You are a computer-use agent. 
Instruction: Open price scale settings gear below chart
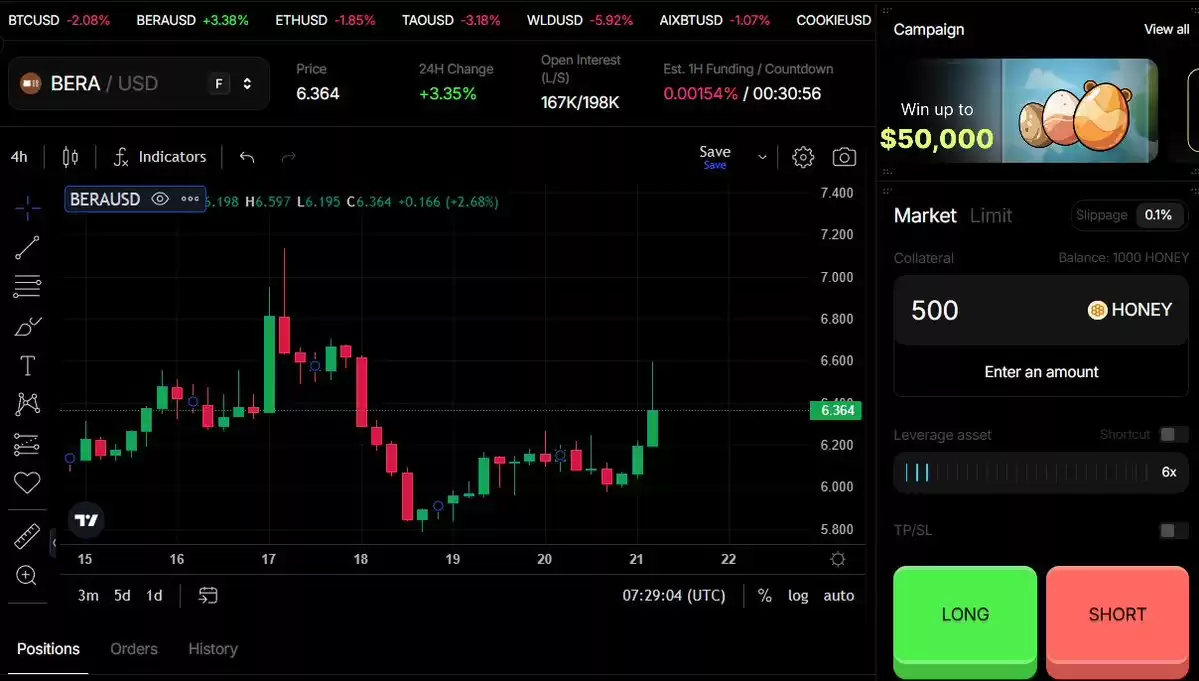[838, 559]
